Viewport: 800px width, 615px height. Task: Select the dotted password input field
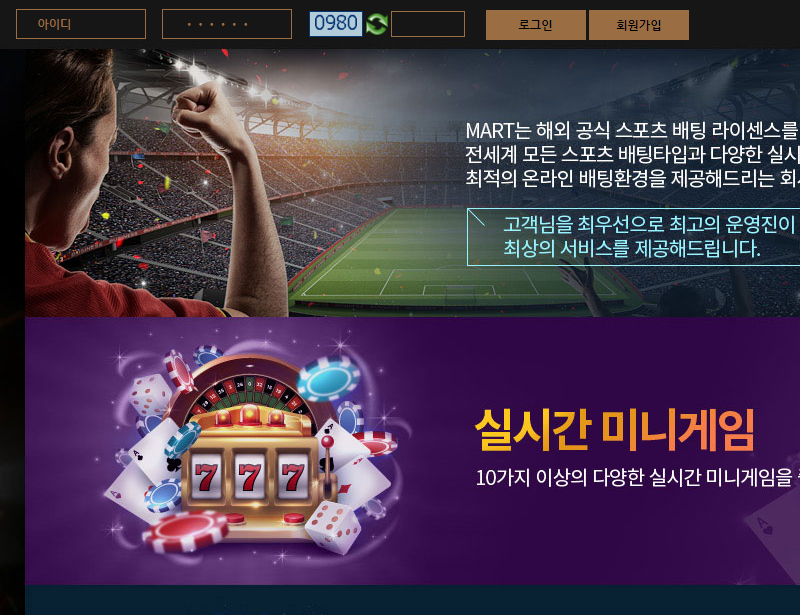[x=227, y=24]
